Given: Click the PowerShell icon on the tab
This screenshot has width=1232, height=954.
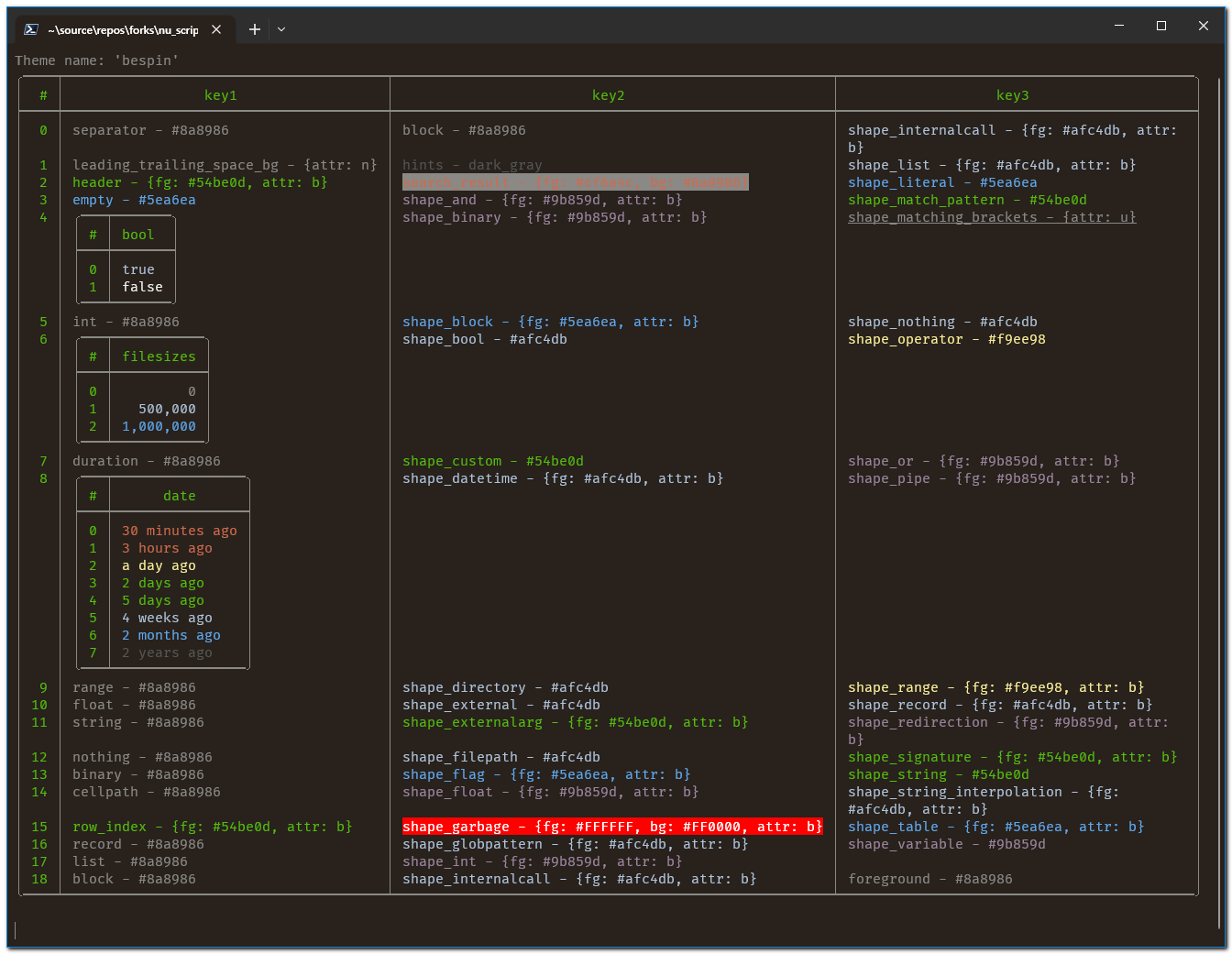Looking at the screenshot, I should [x=31, y=29].
